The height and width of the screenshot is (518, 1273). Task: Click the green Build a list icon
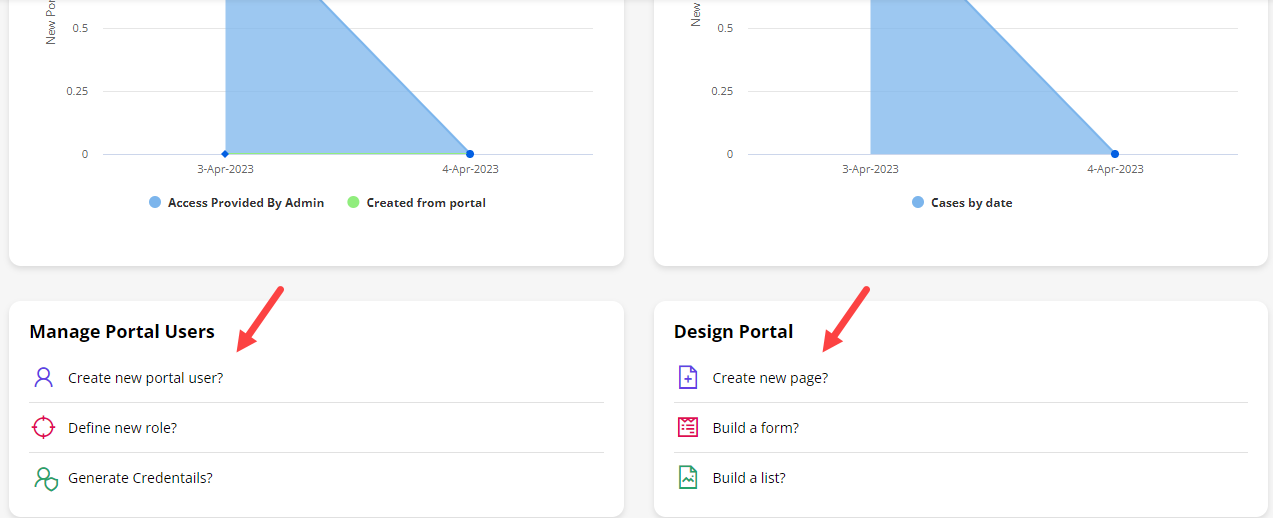pyautogui.click(x=687, y=478)
